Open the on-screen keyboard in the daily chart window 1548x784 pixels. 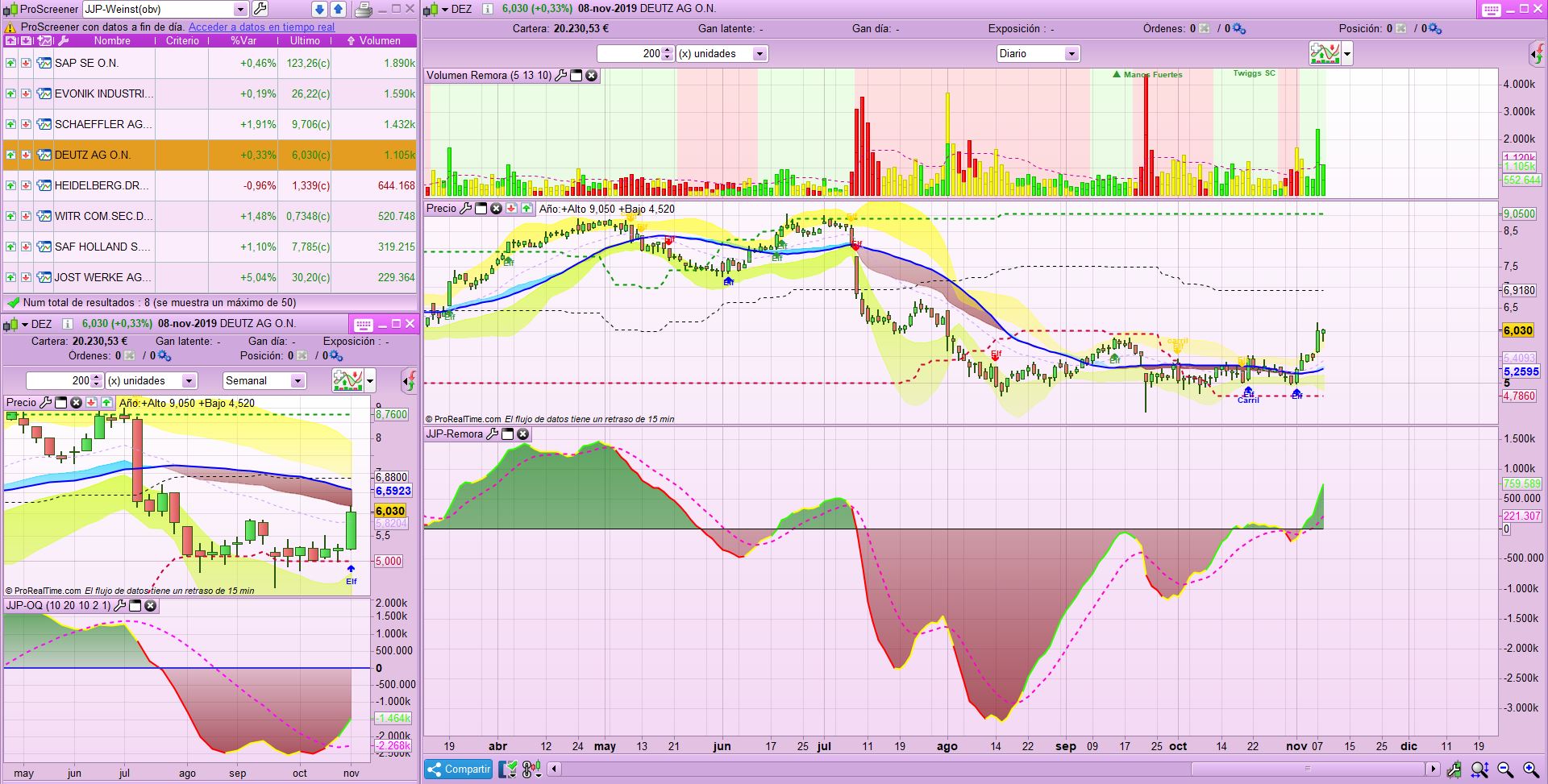[1491, 10]
